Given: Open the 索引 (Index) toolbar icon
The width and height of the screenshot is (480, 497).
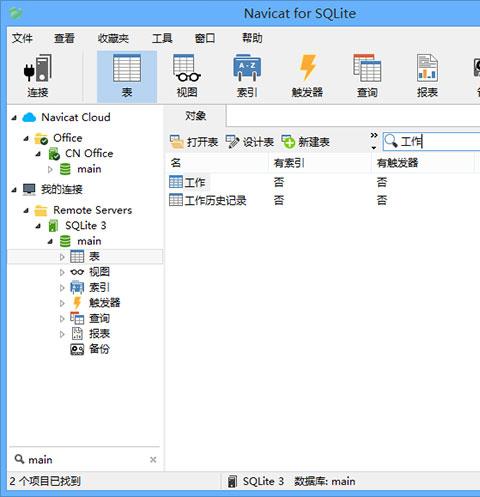Looking at the screenshot, I should (247, 76).
